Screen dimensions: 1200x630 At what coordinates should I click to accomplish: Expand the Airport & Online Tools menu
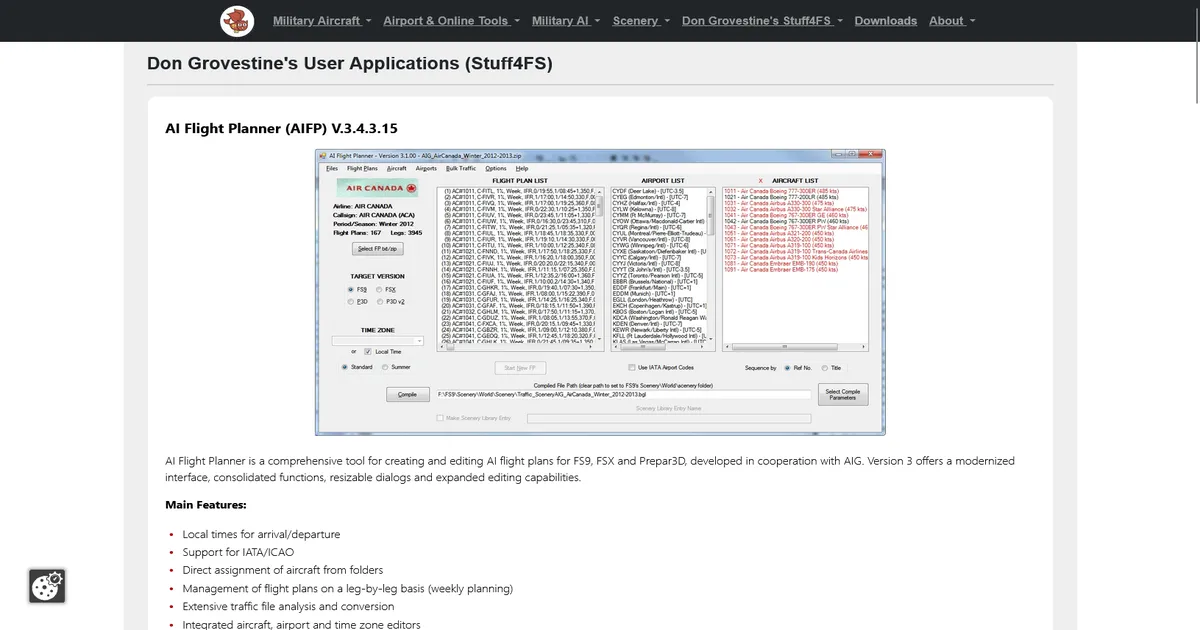tap(451, 21)
